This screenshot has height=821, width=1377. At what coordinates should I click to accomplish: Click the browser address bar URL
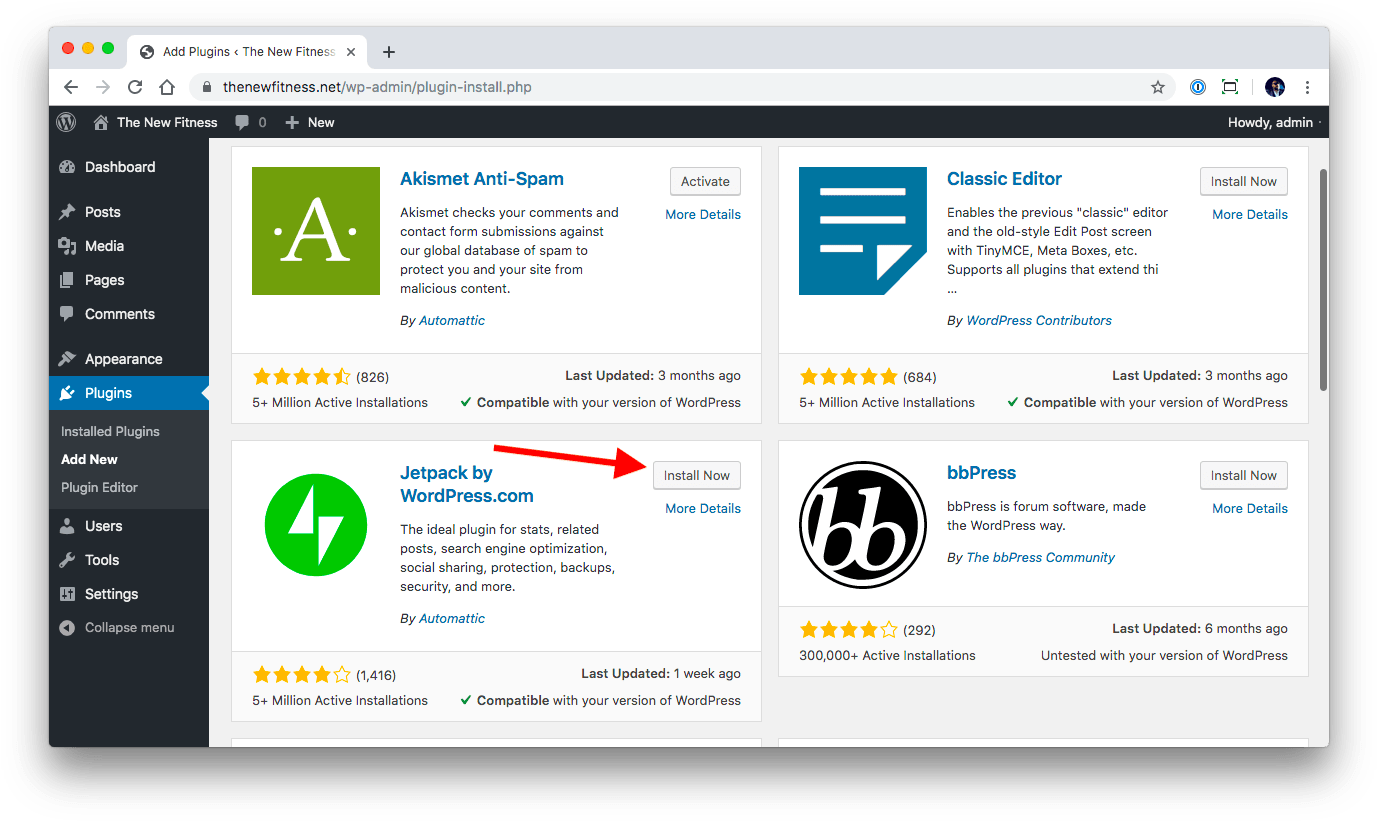pyautogui.click(x=377, y=87)
